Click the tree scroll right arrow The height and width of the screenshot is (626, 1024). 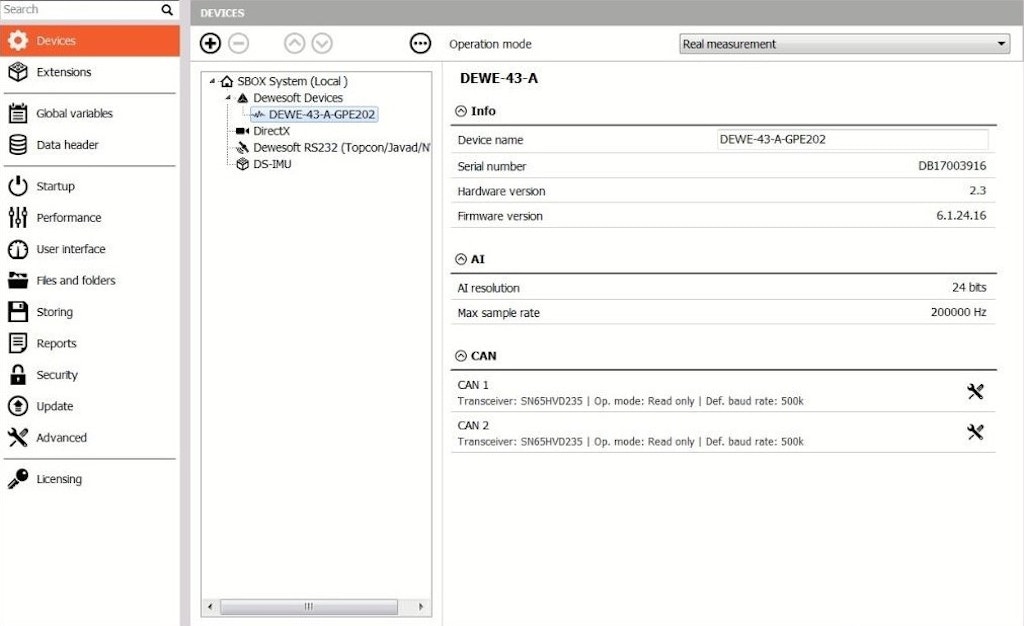click(x=421, y=607)
